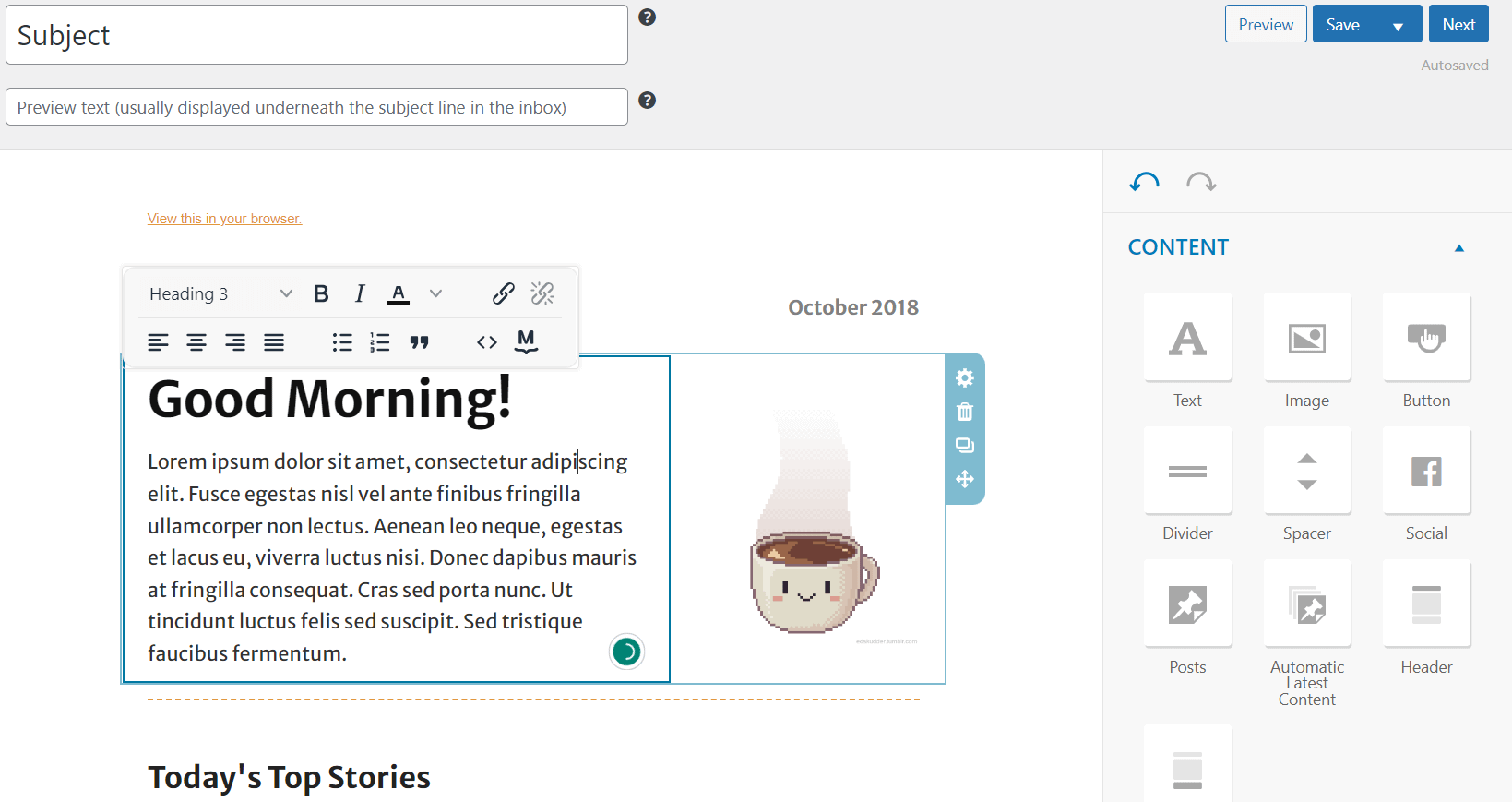Open block settings gear icon
Screen dimensions: 1512x802
[x=965, y=377]
